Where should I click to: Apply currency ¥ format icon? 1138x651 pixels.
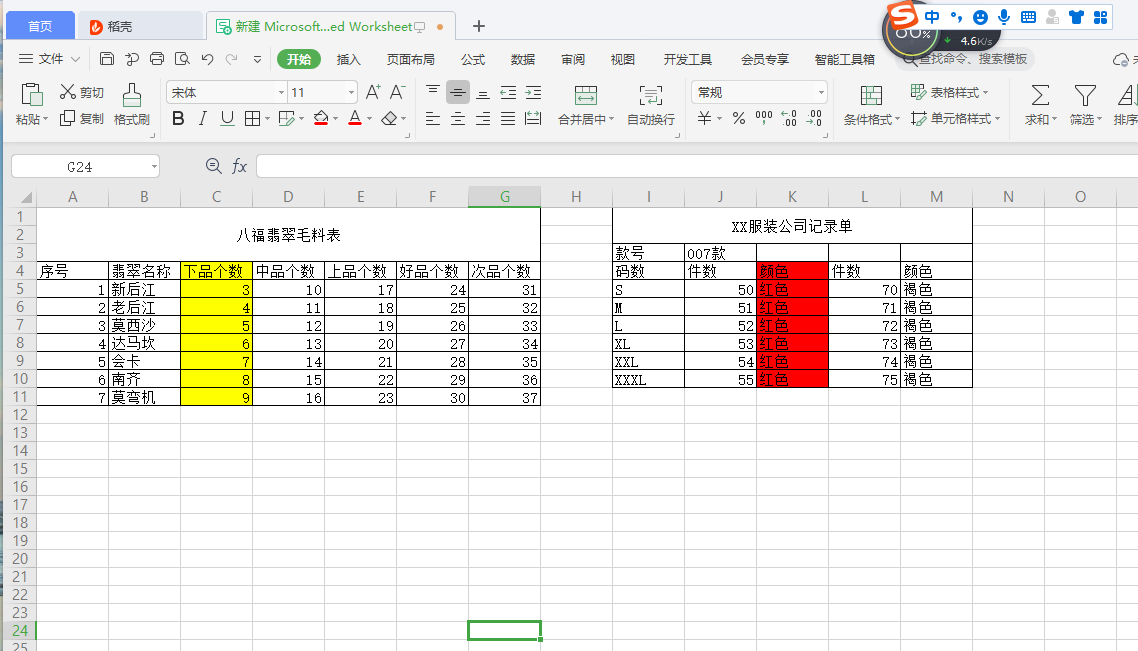(x=704, y=118)
